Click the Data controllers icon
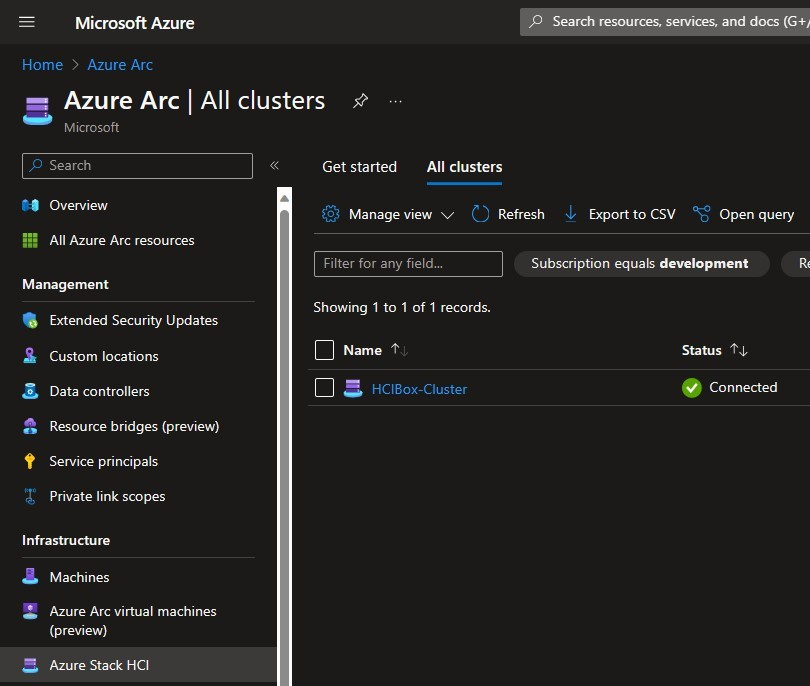The width and height of the screenshot is (810, 686). tap(30, 391)
